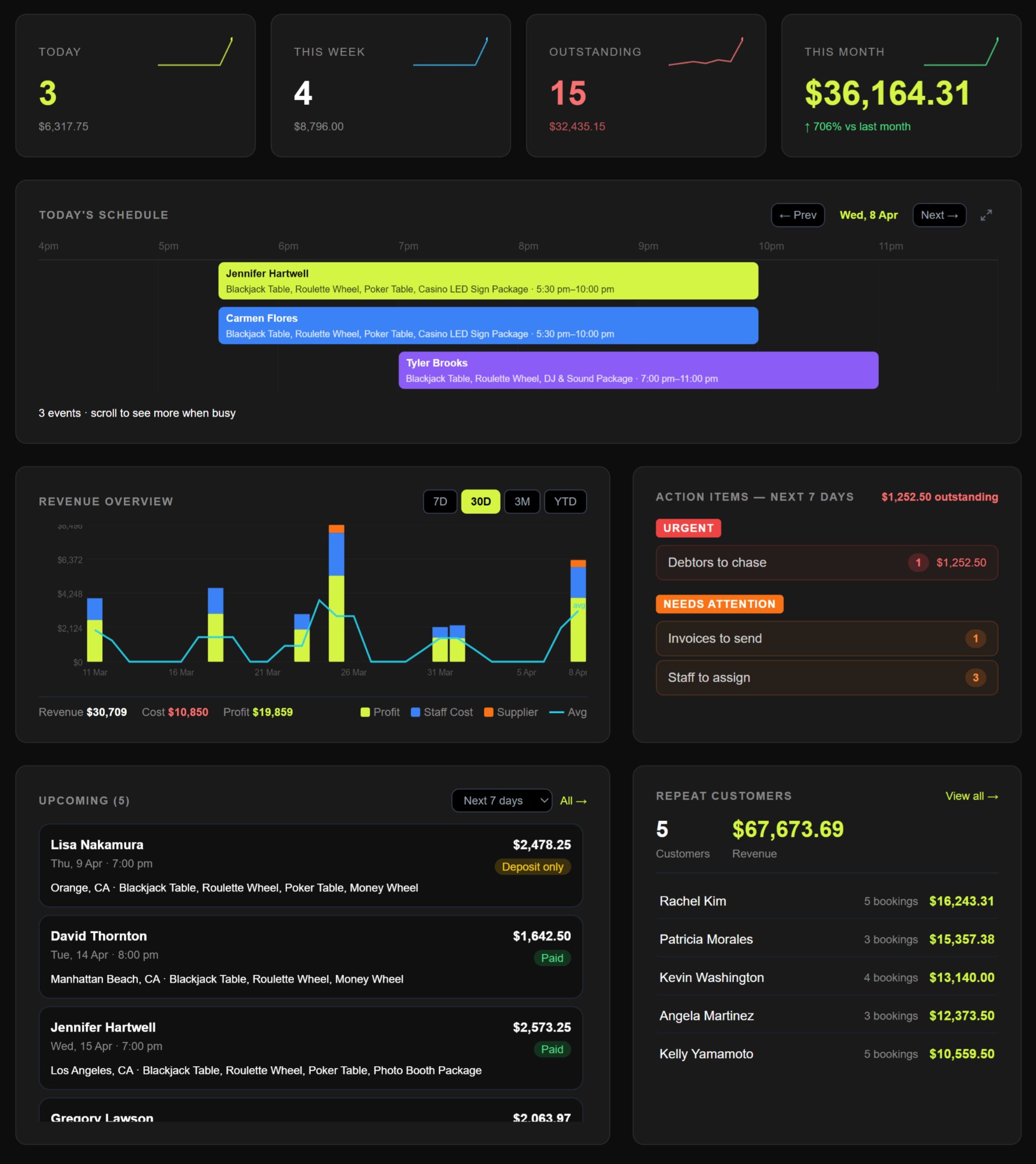Click the All arrow in Upcoming
The height and width of the screenshot is (1164, 1036).
pyautogui.click(x=573, y=800)
